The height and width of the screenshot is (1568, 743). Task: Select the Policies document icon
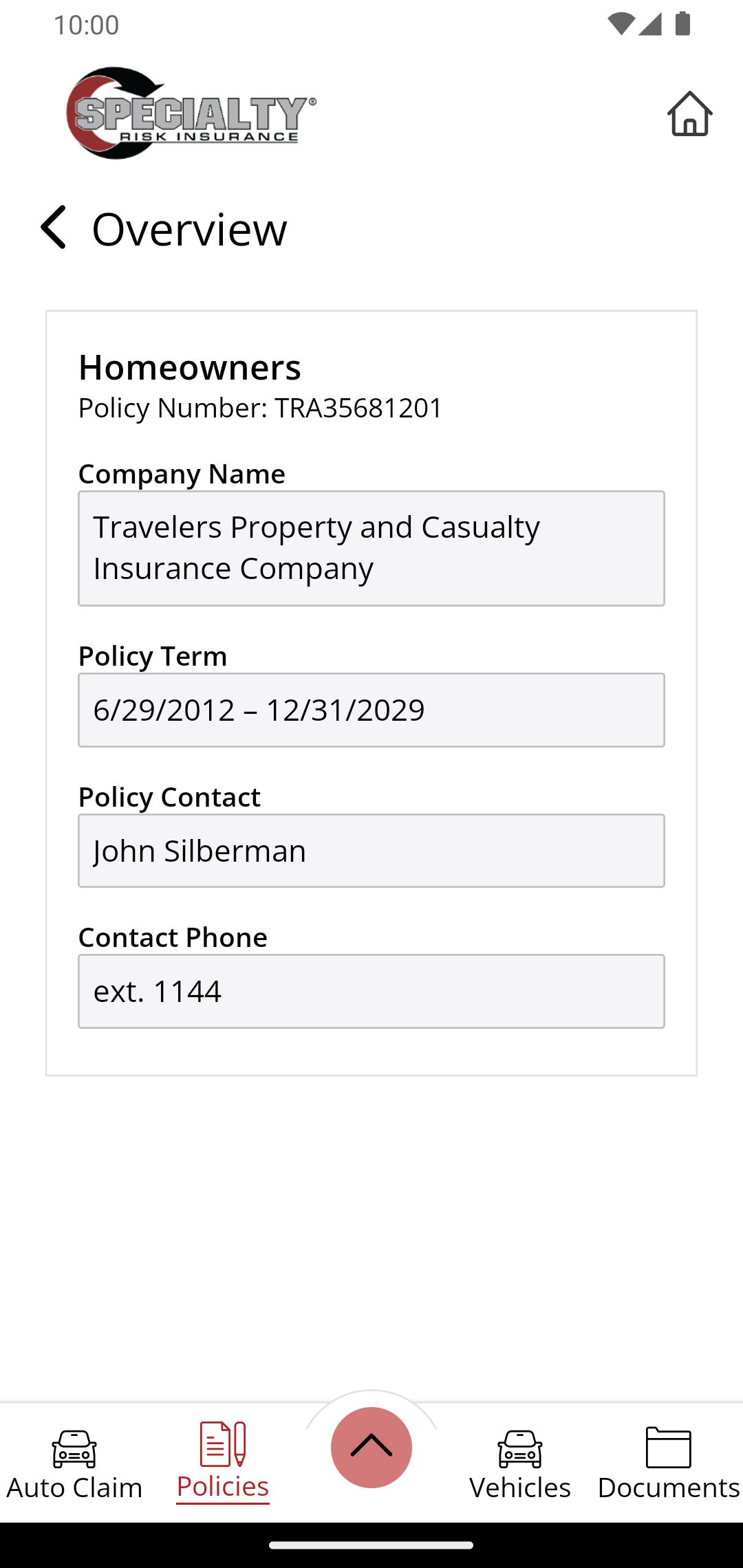point(222,1444)
